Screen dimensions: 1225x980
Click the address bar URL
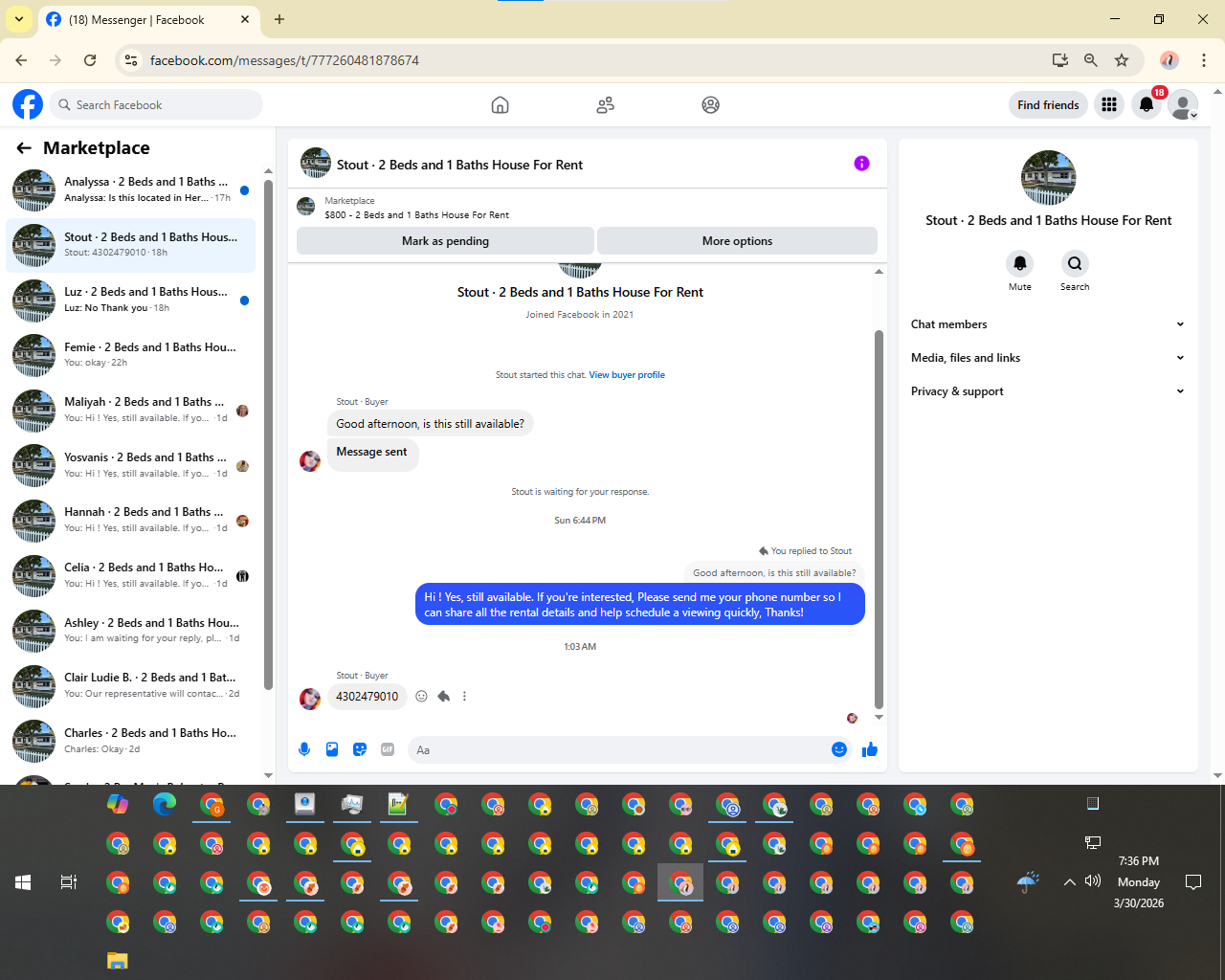point(284,60)
